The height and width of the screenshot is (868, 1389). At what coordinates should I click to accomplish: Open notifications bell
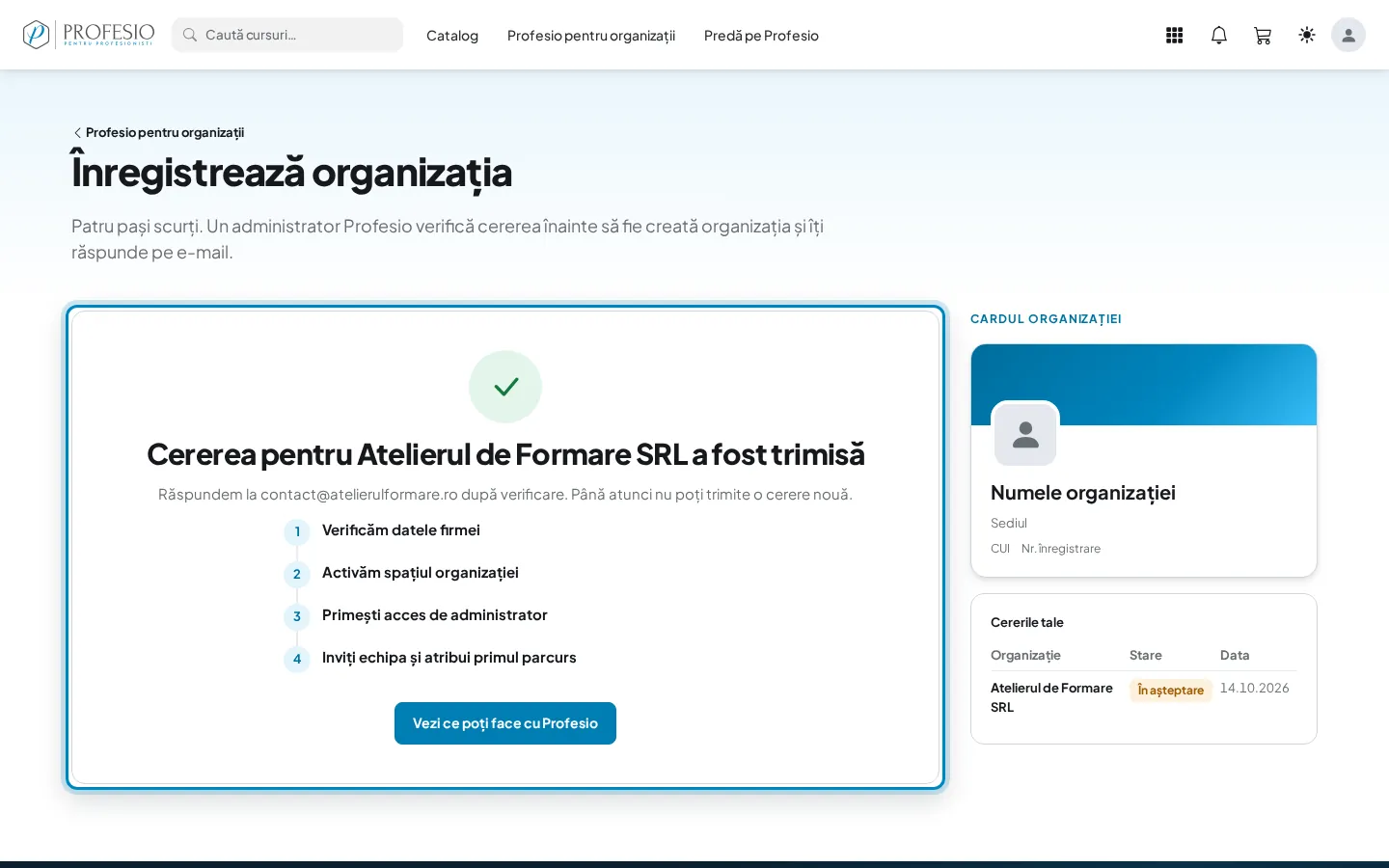point(1219,36)
